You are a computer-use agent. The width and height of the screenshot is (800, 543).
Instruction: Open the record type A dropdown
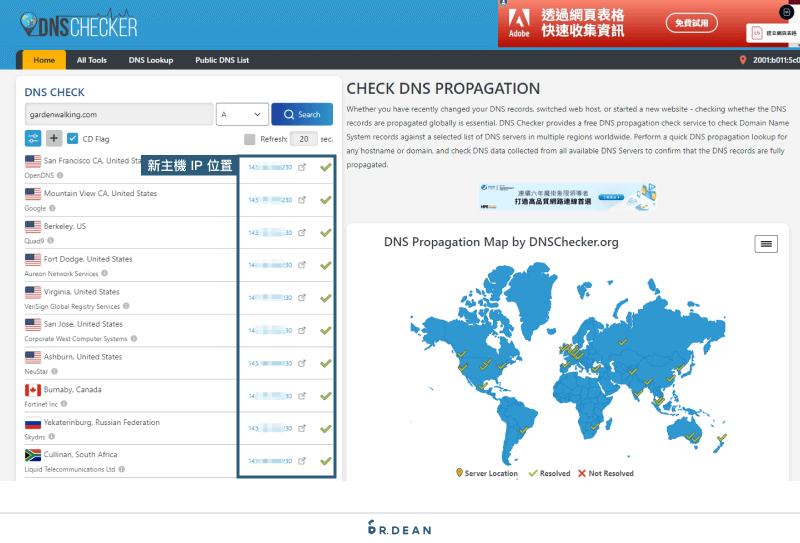click(242, 114)
